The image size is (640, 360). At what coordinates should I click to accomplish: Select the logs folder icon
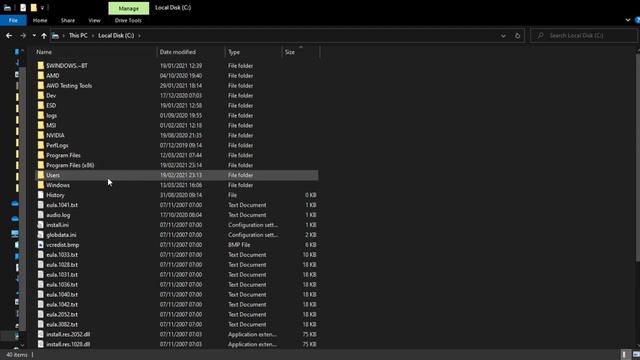[x=40, y=116]
